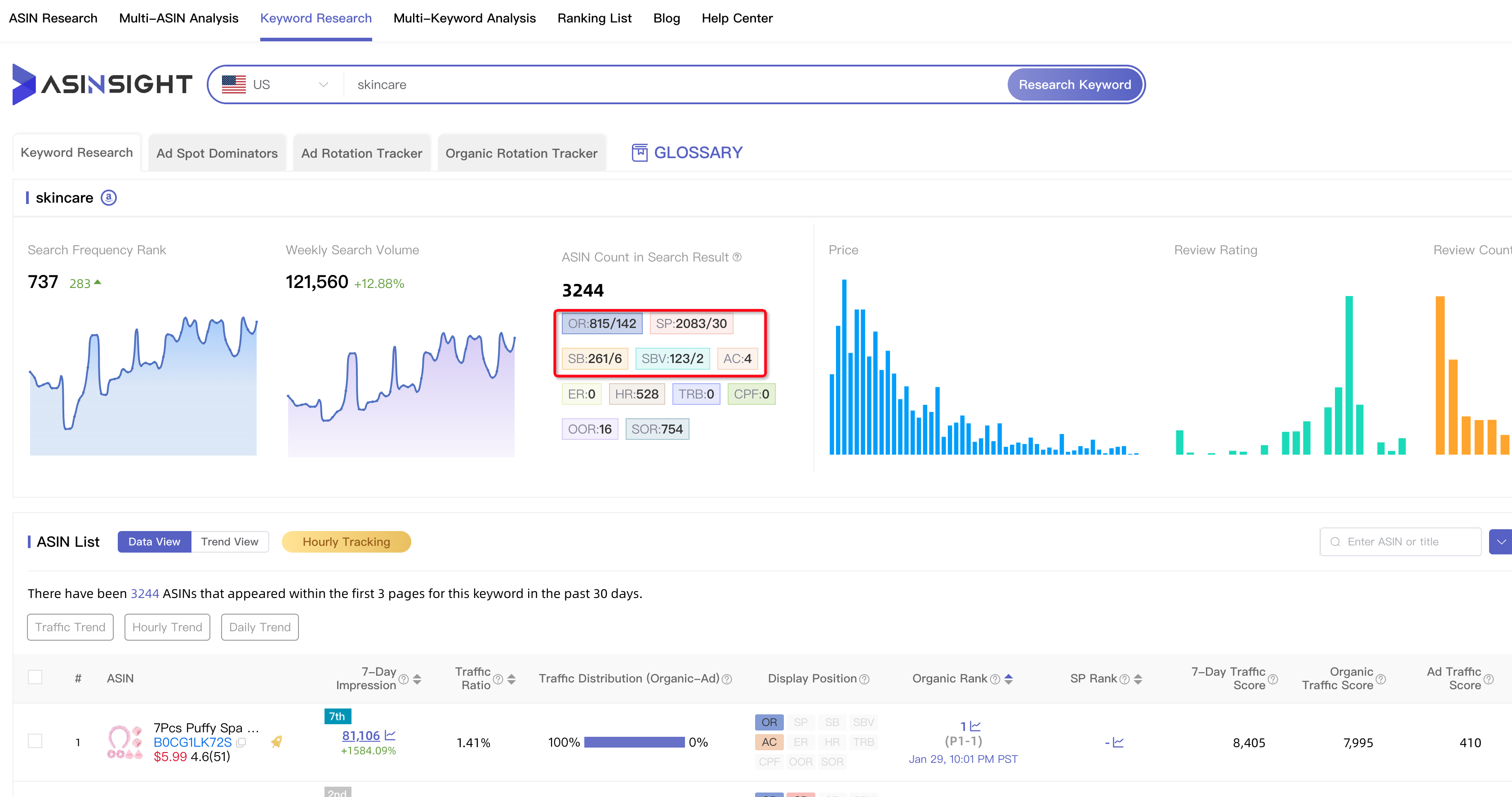Click help icon next to Display Position
This screenshot has height=797, width=1512.
864,679
